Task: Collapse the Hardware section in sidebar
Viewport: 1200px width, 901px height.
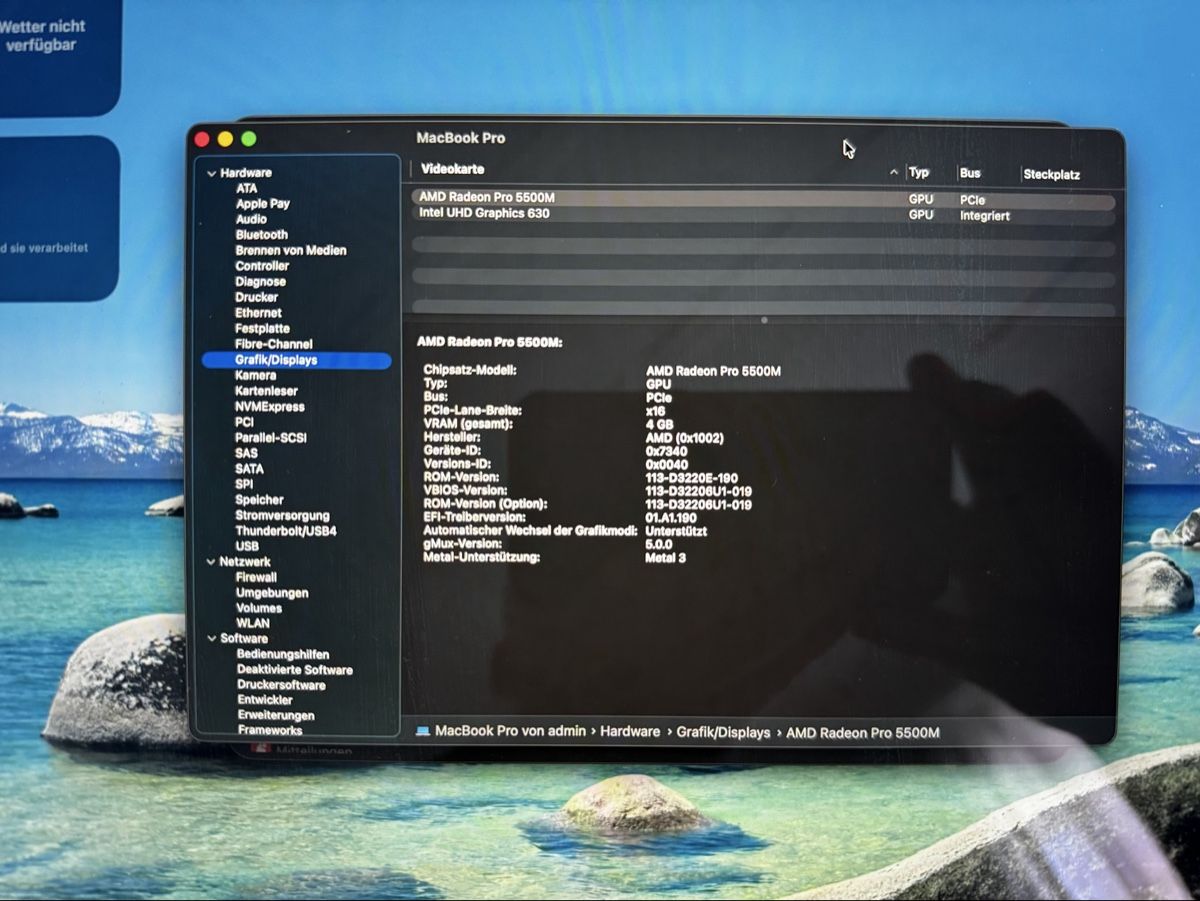Action: click(211, 173)
